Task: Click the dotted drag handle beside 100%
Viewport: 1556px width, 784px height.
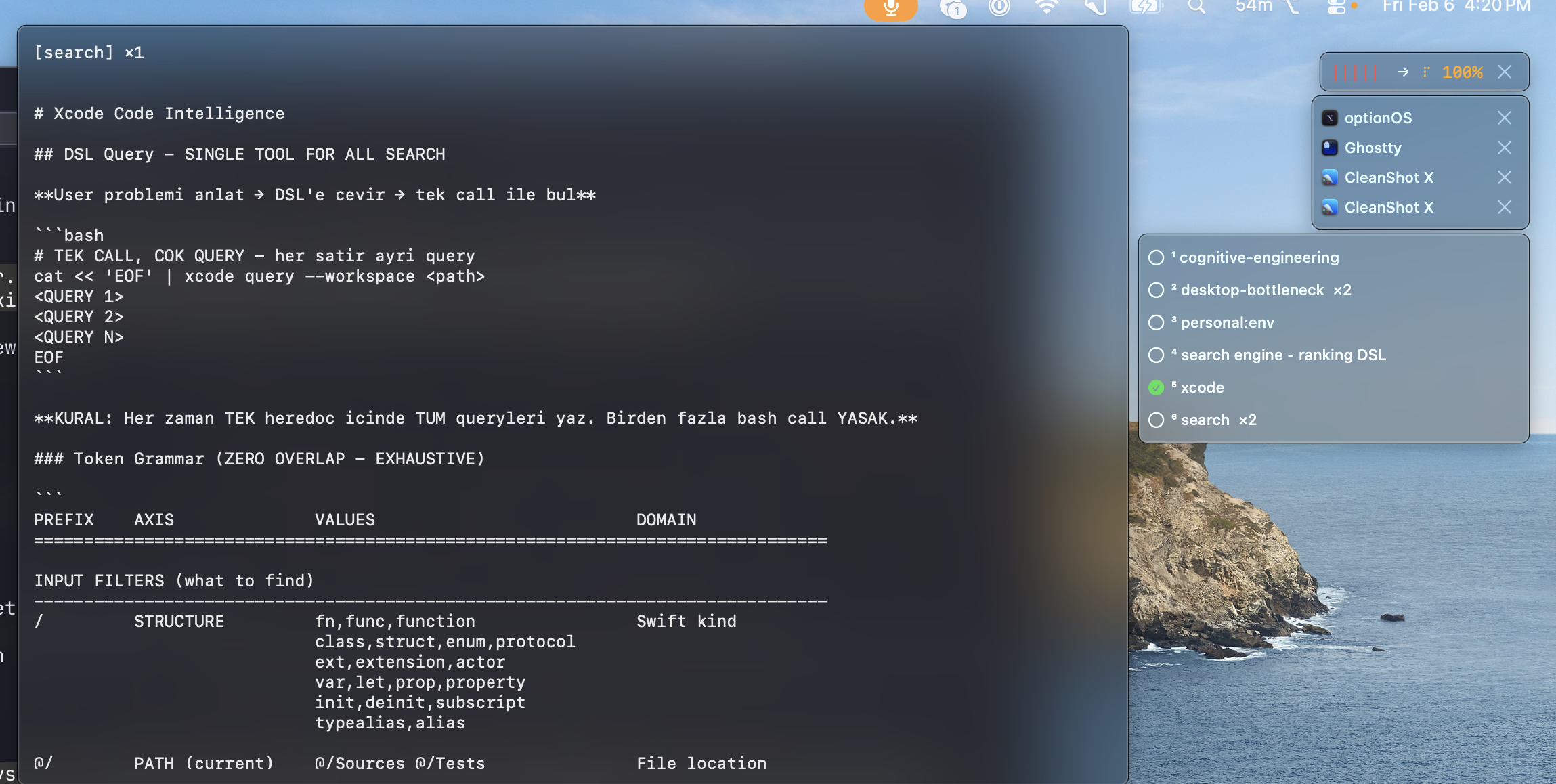Action: [1426, 72]
